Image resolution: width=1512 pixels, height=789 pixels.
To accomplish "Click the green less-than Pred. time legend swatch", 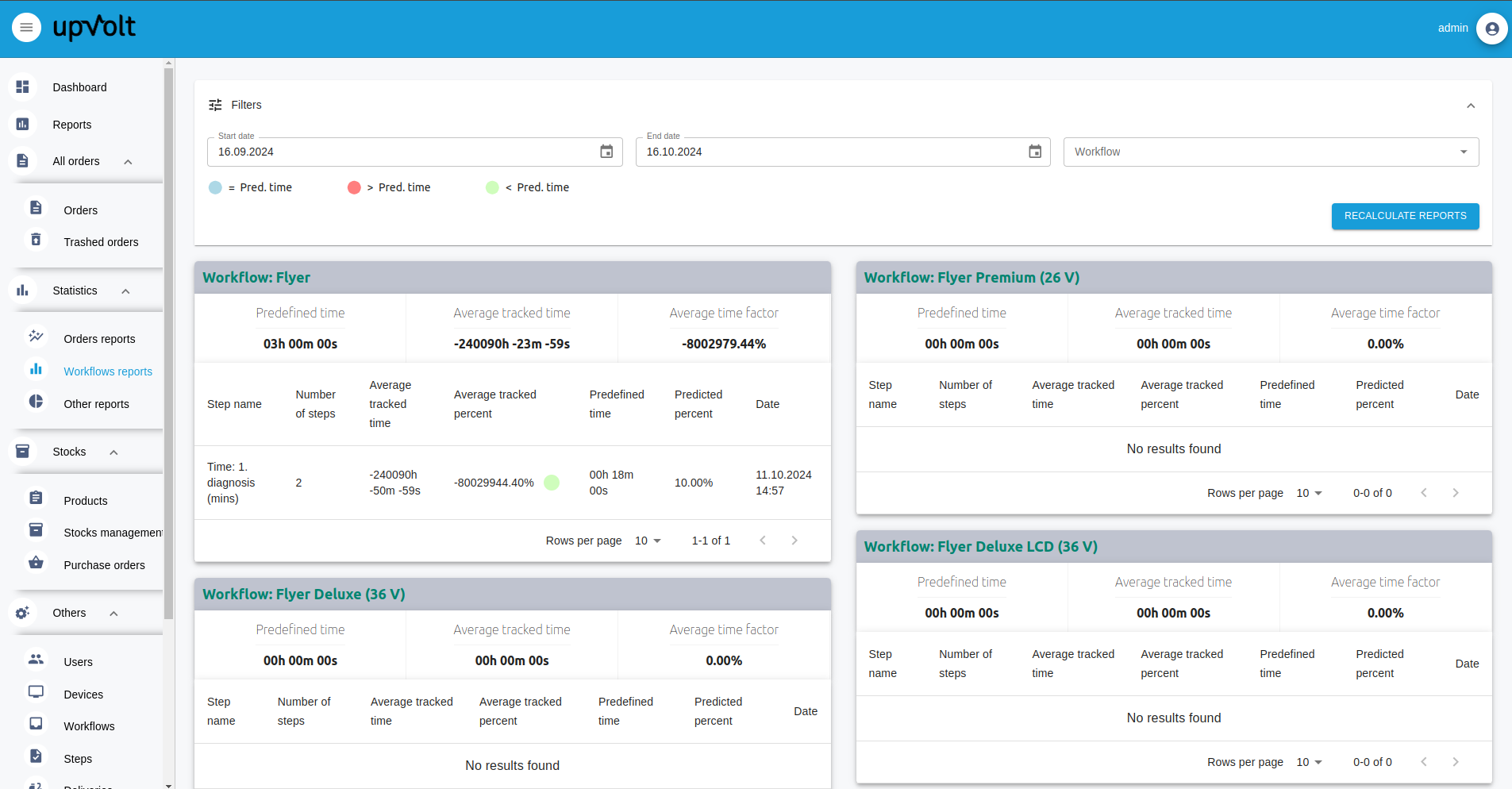I will click(x=492, y=187).
